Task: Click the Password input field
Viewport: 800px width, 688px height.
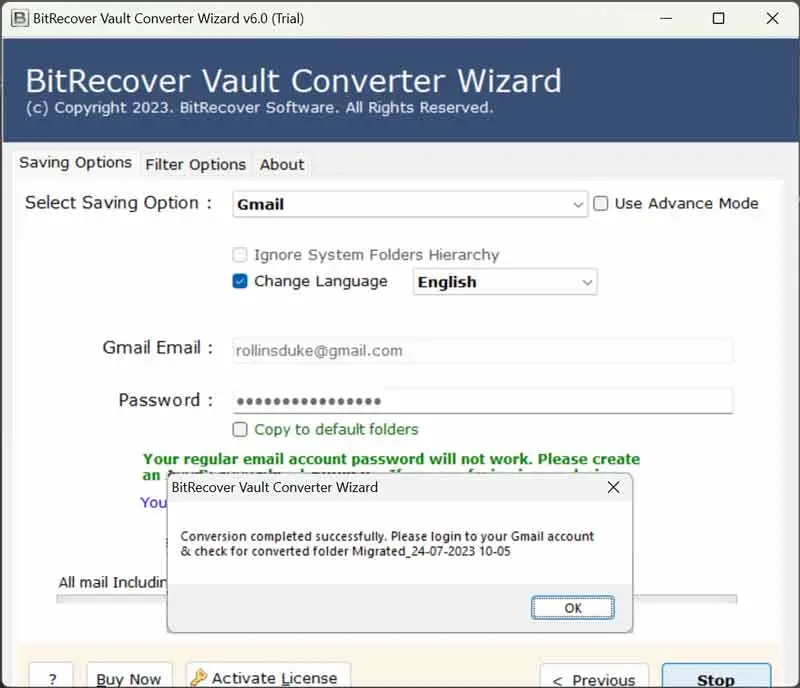Action: tap(482, 401)
